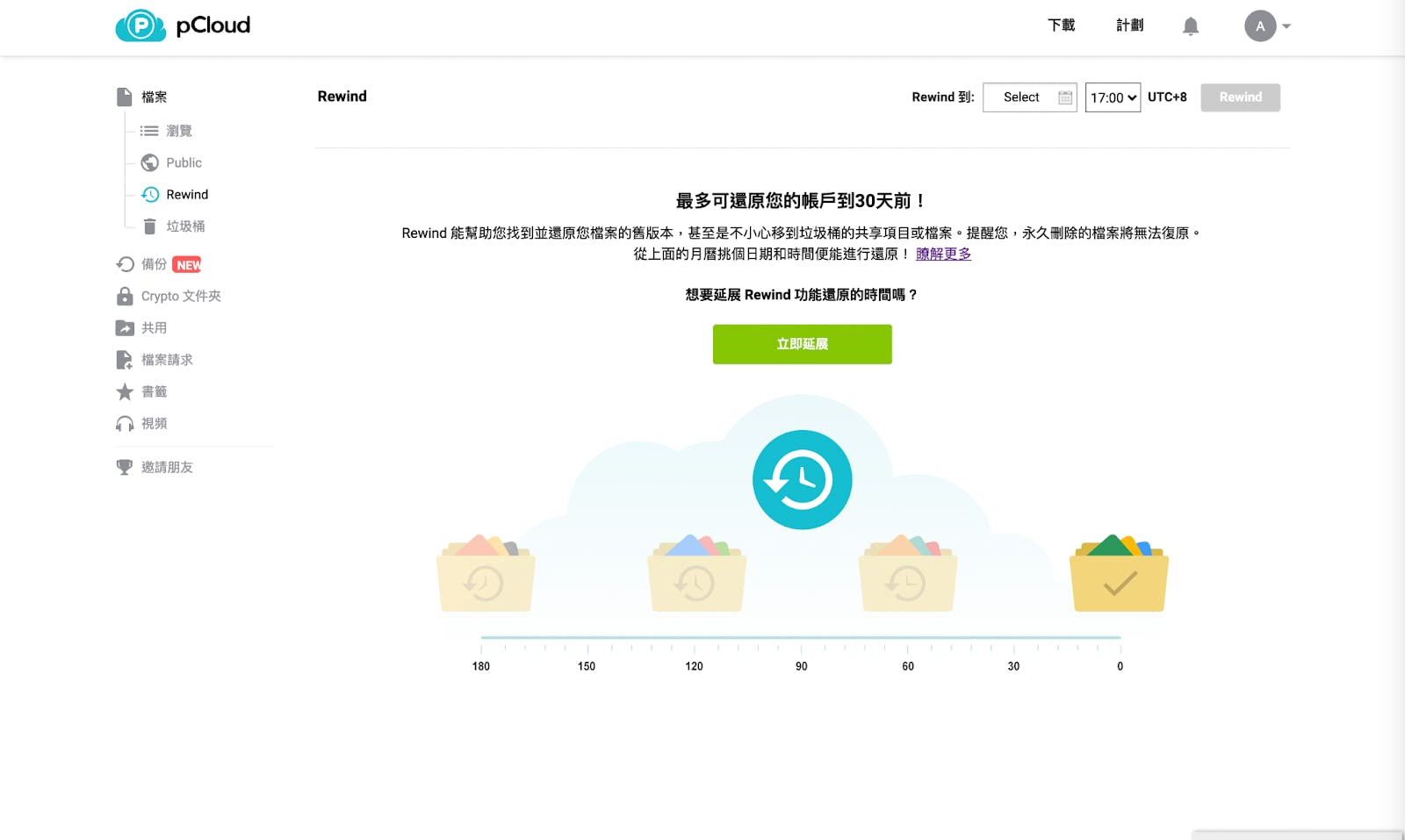The image size is (1405, 840).
Task: Follow the 瞭解更多 link
Action: (x=943, y=254)
